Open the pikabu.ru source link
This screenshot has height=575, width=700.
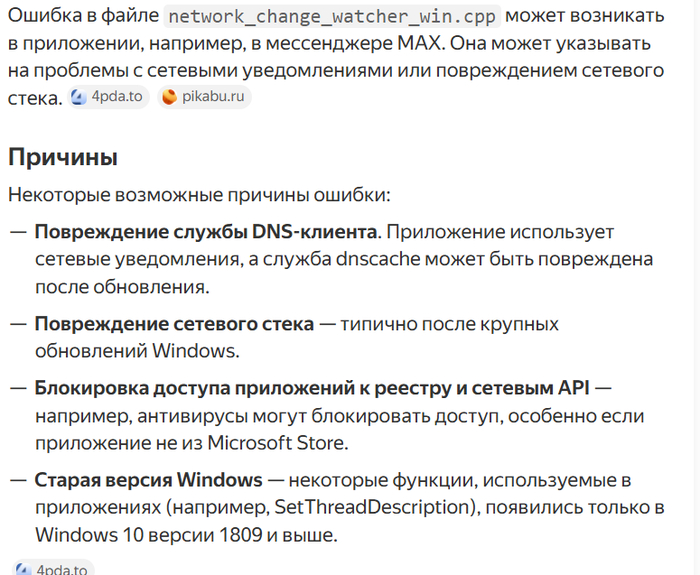pyautogui.click(x=204, y=97)
